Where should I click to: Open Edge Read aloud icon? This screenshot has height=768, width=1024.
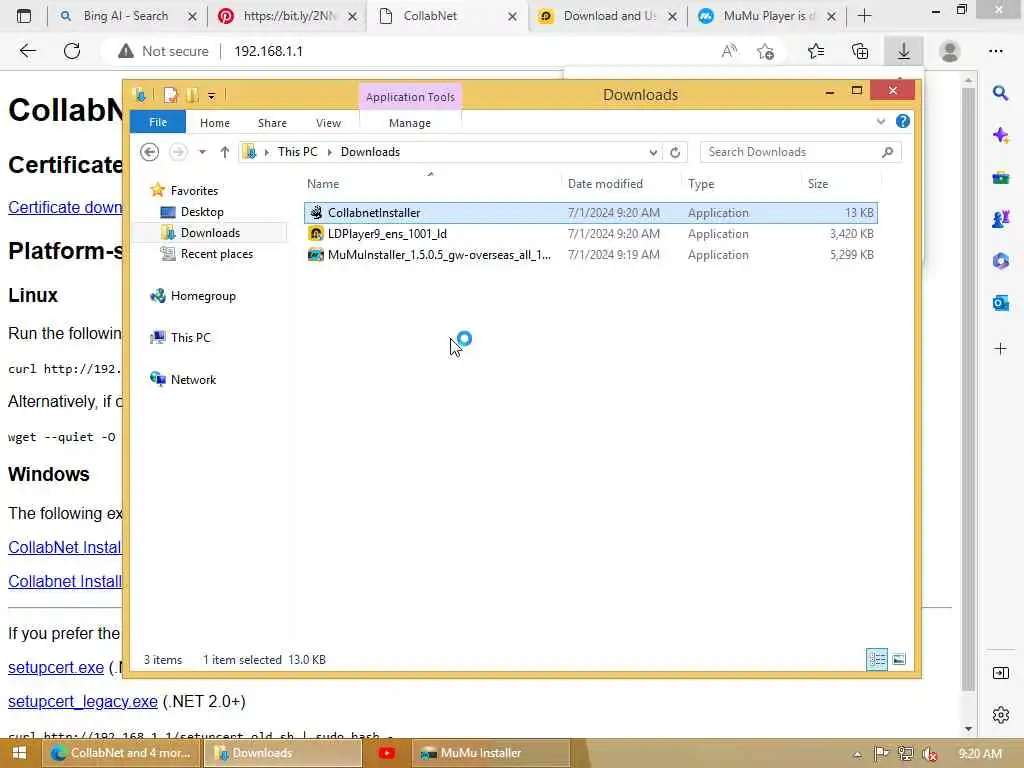pyautogui.click(x=729, y=51)
